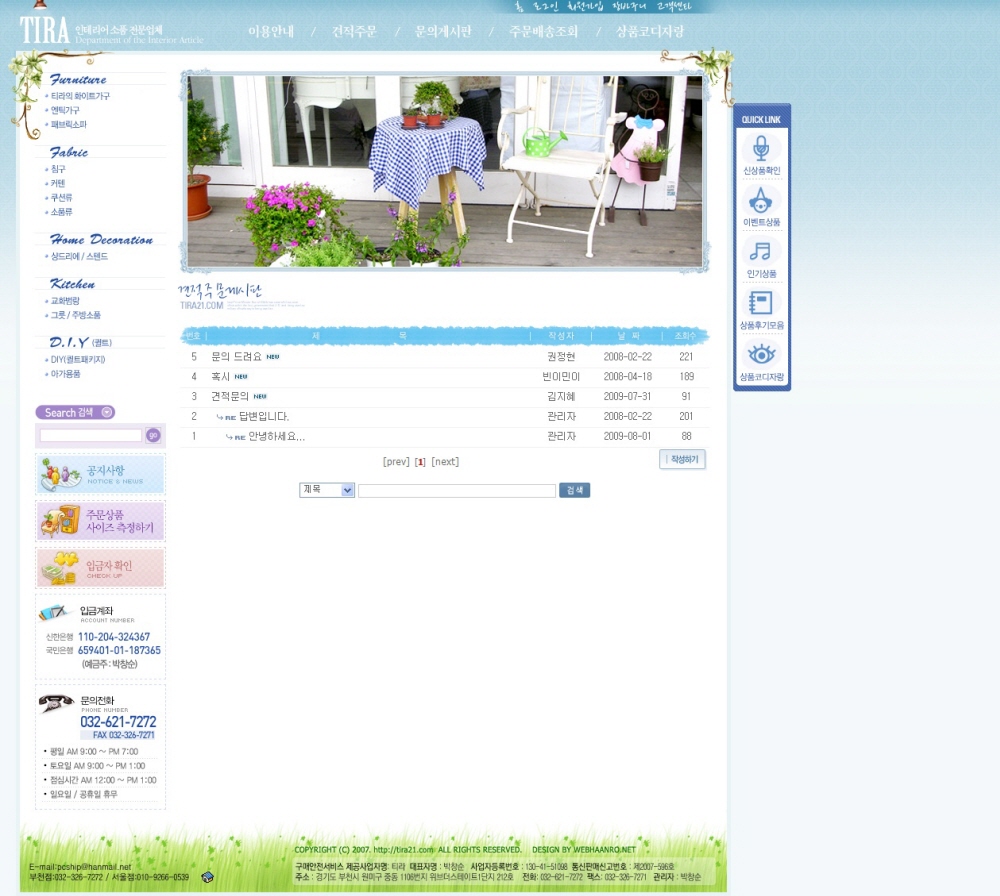Click the board search text field
This screenshot has height=896, width=1000.
(x=456, y=491)
